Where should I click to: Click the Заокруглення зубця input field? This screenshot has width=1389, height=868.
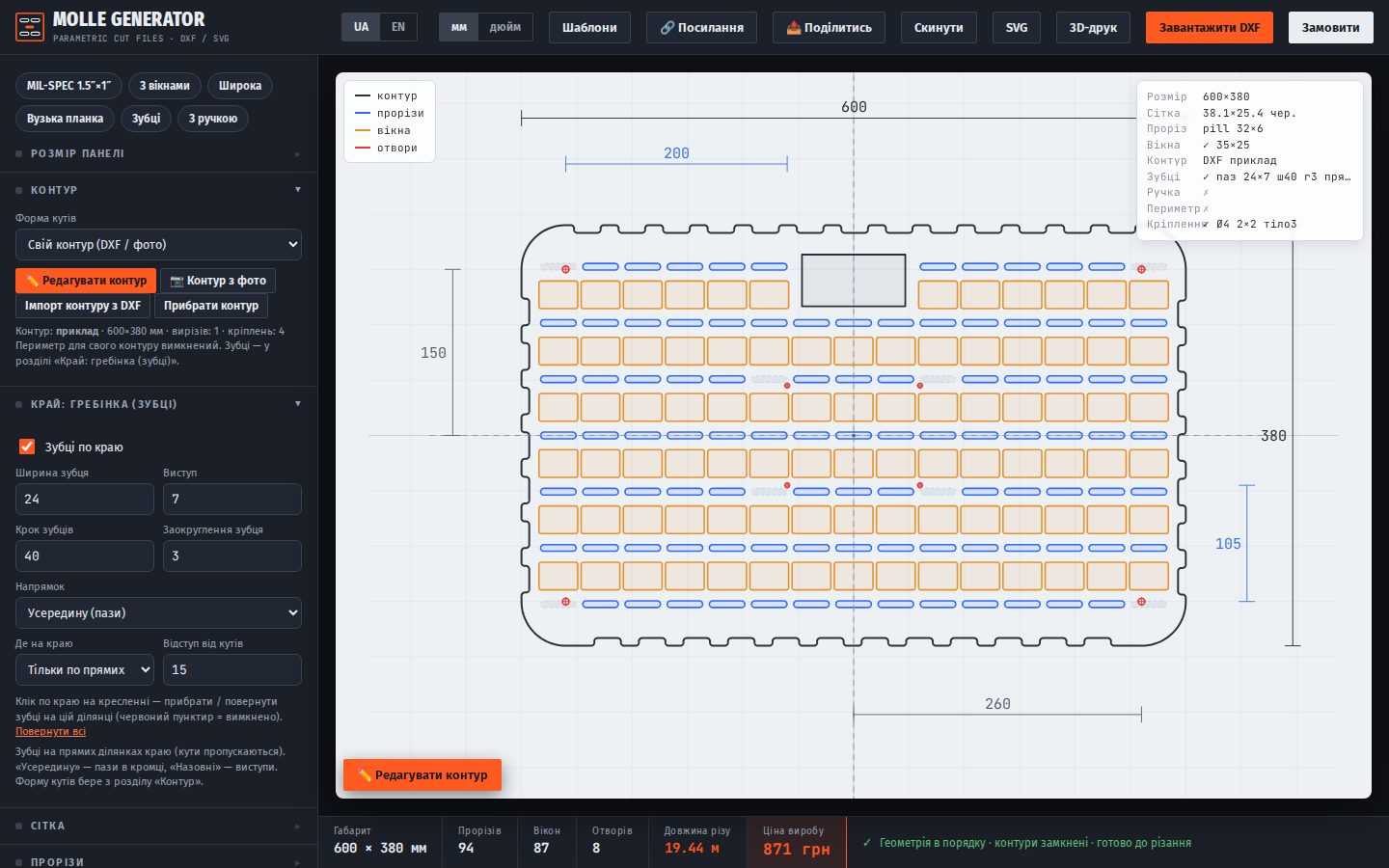point(231,556)
